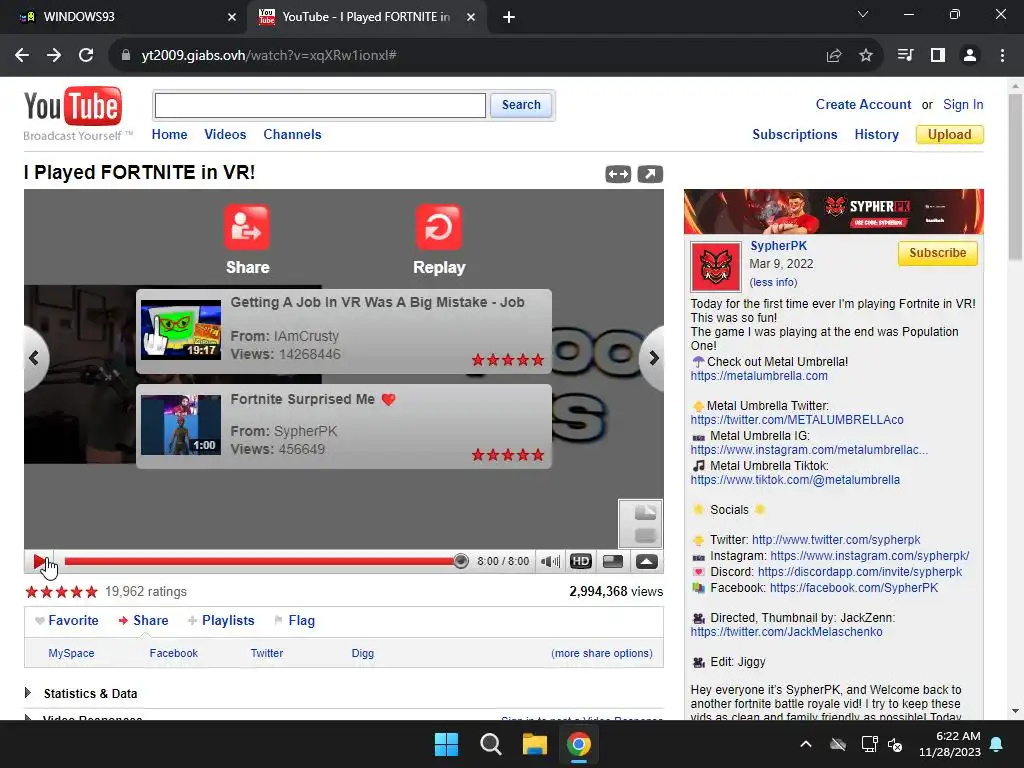Bookmark this page with the star icon
This screenshot has width=1024, height=768.
[865, 56]
